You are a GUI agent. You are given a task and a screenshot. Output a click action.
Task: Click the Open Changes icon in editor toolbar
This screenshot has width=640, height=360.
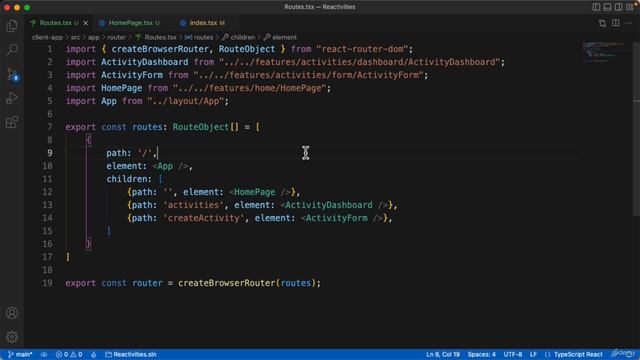(602, 23)
